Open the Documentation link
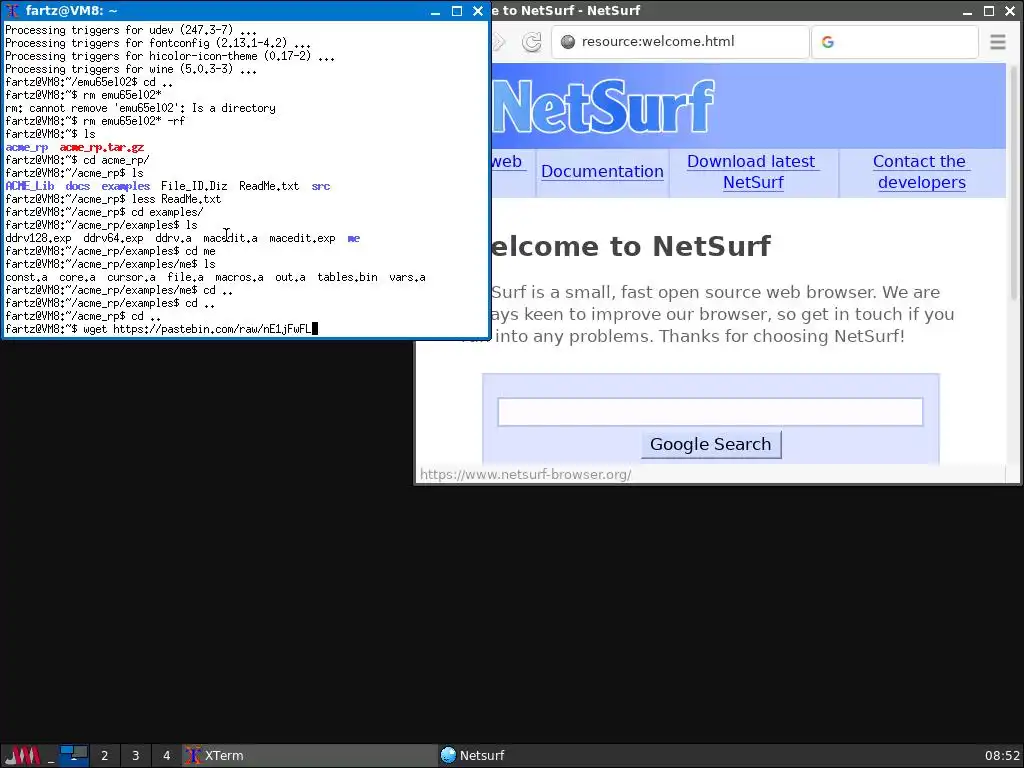The height and width of the screenshot is (768, 1024). click(602, 171)
